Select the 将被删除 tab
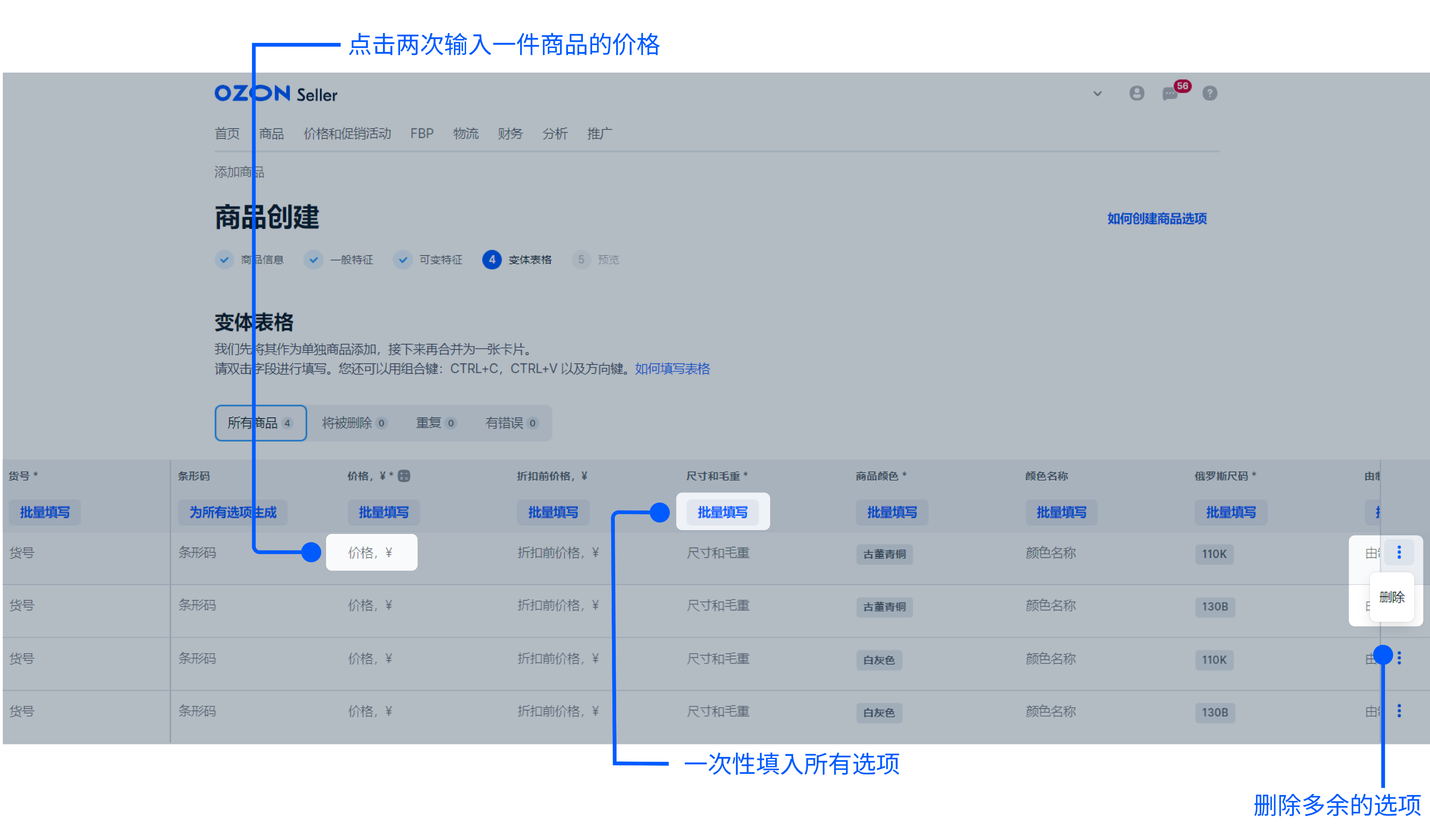 [x=355, y=423]
